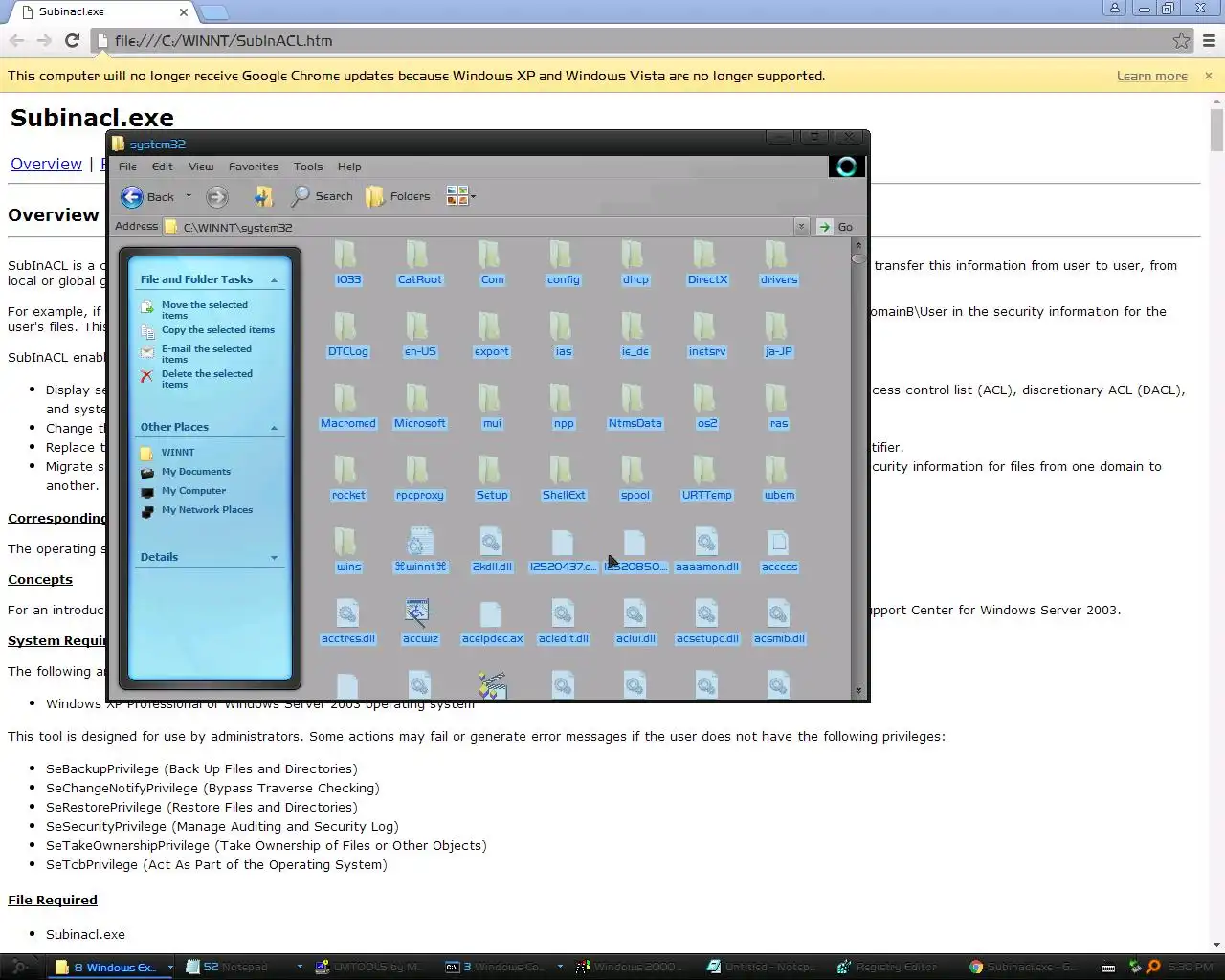Select the aaaamon.dll file icon
Image resolution: width=1225 pixels, height=980 pixels.
tap(706, 542)
